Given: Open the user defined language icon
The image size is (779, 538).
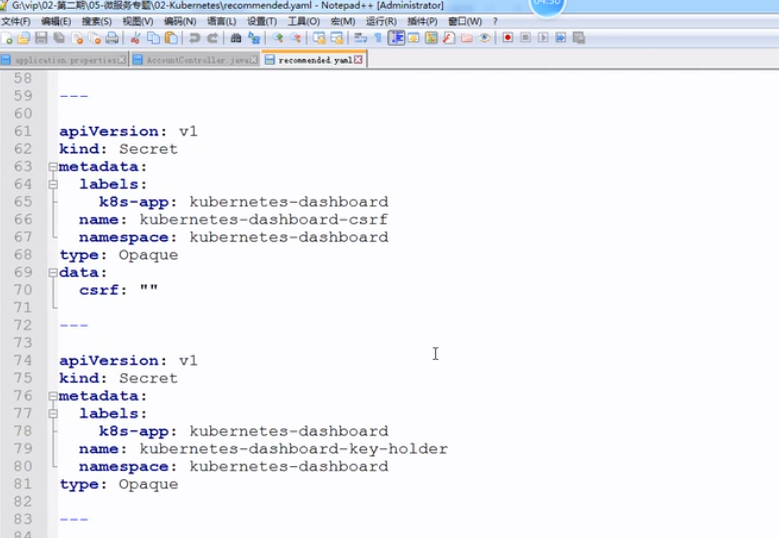Looking at the screenshot, I should point(413,38).
